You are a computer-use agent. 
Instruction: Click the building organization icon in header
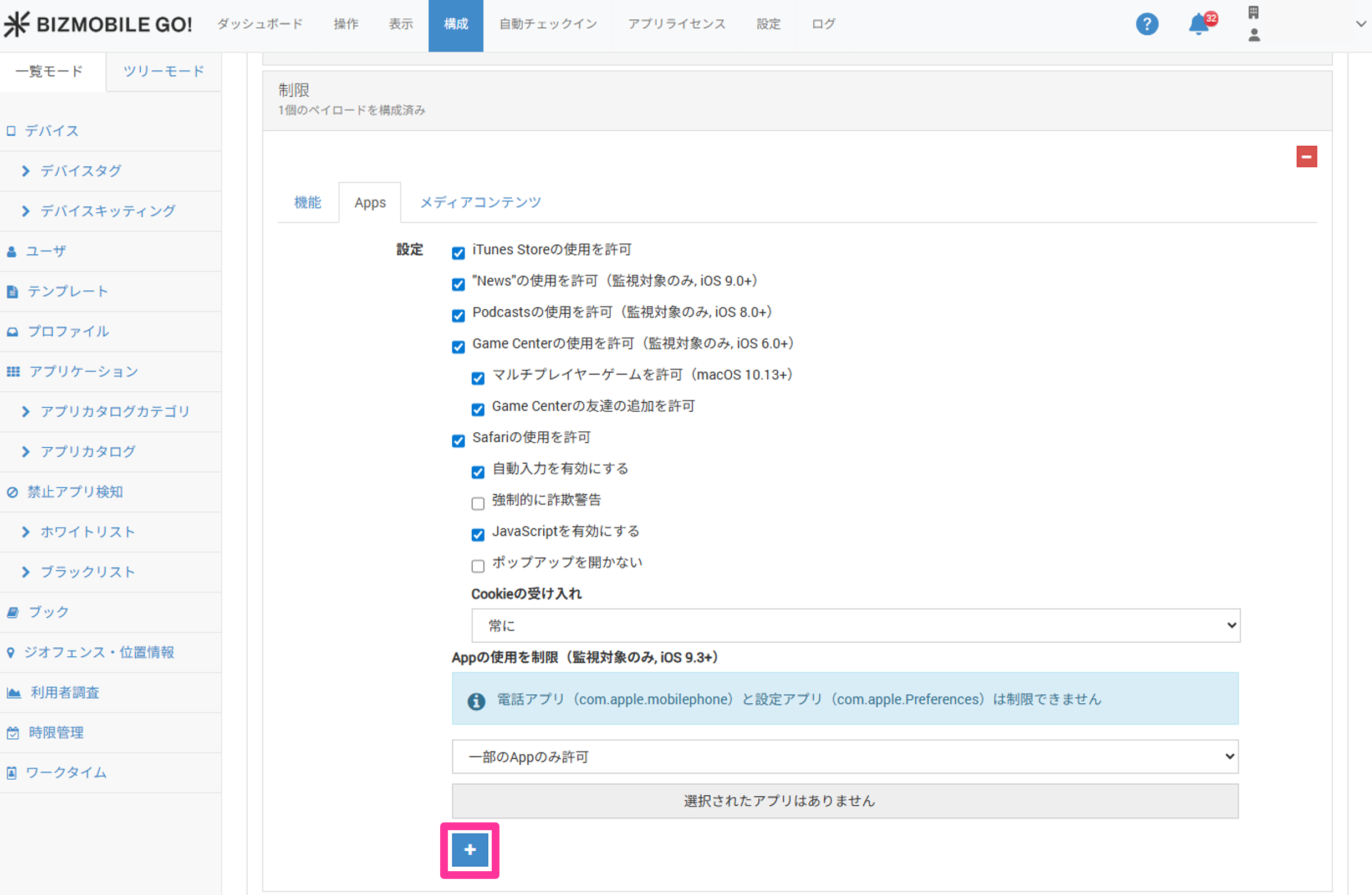click(x=1253, y=12)
